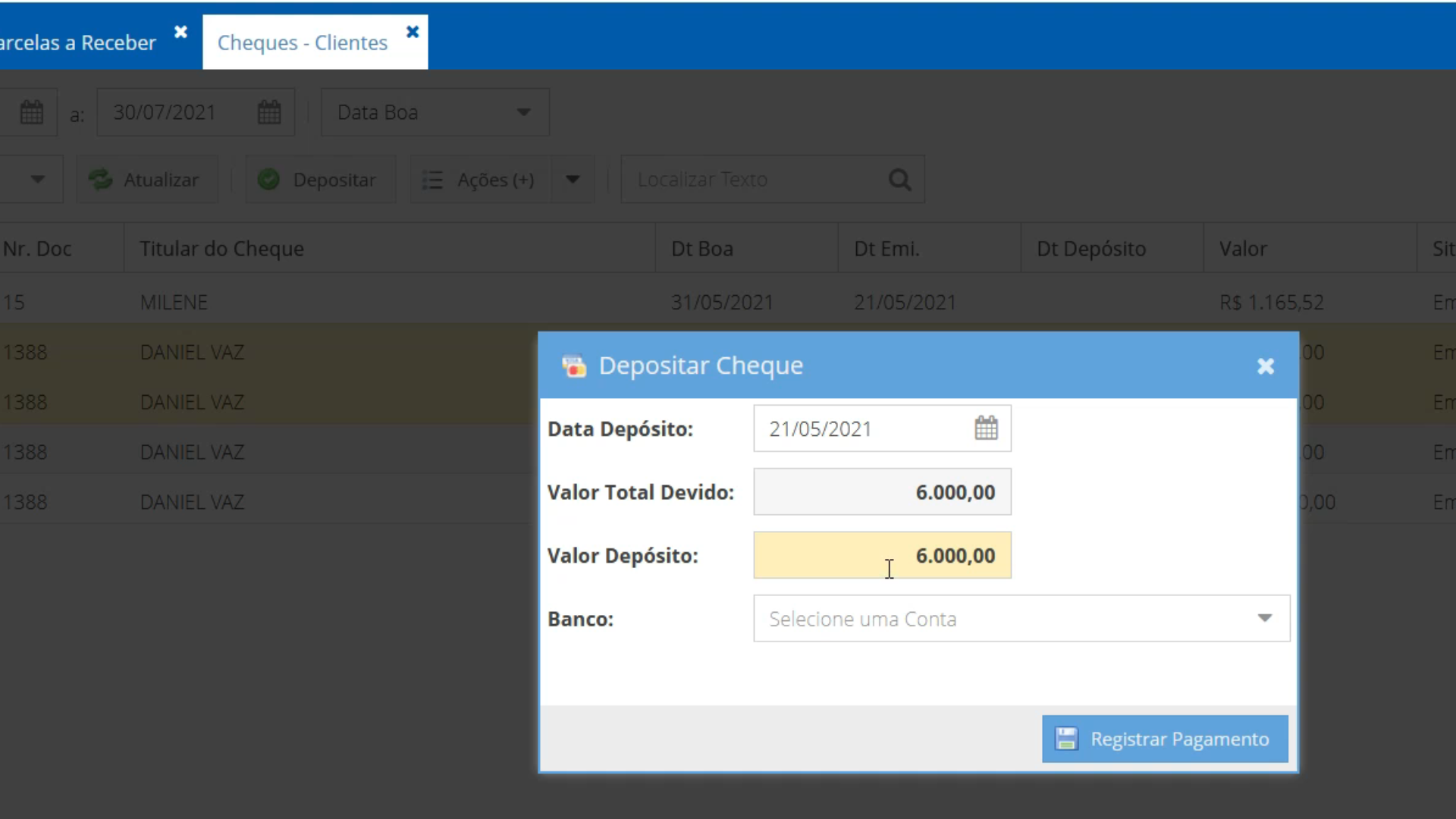Viewport: 1456px width, 819px height.
Task: Click the Depositar Cheque title icon
Action: tap(574, 366)
